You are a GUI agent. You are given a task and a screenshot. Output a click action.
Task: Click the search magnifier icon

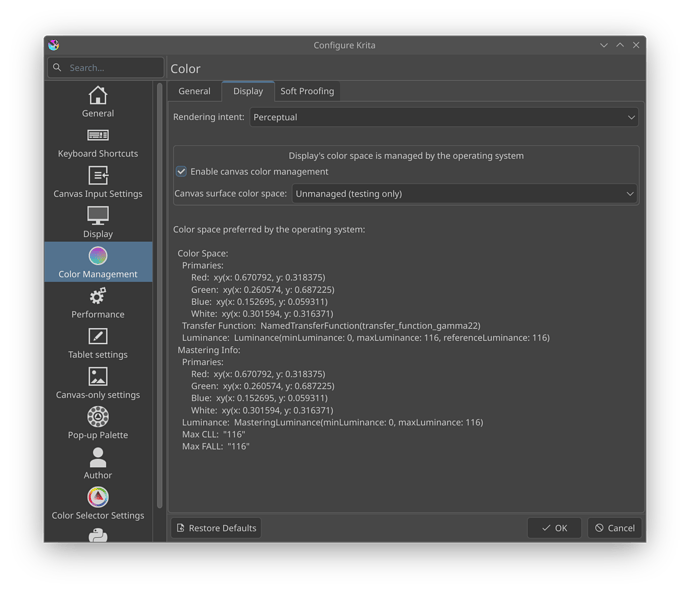coord(57,67)
